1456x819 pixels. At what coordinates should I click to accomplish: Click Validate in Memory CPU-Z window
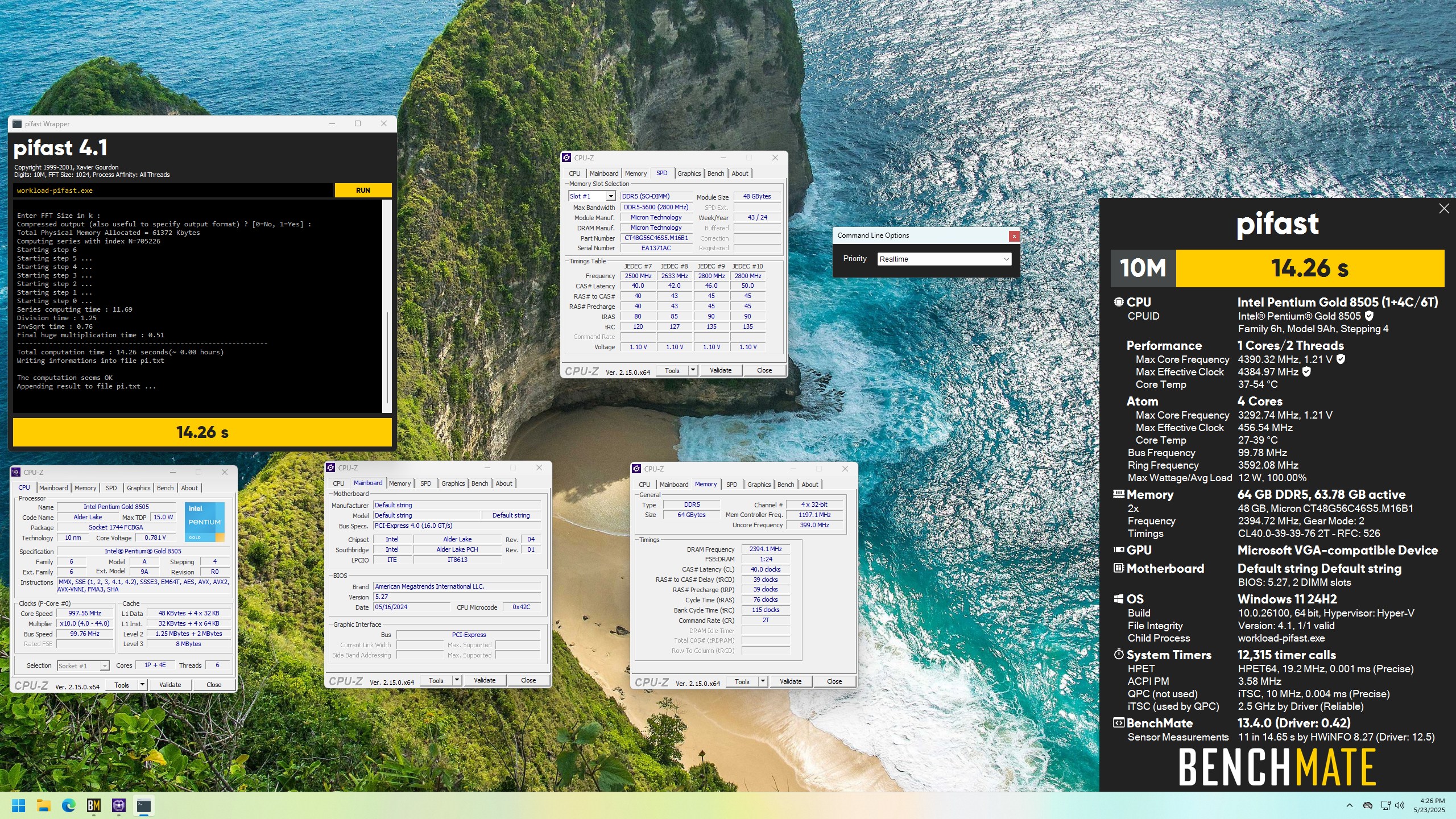point(791,682)
